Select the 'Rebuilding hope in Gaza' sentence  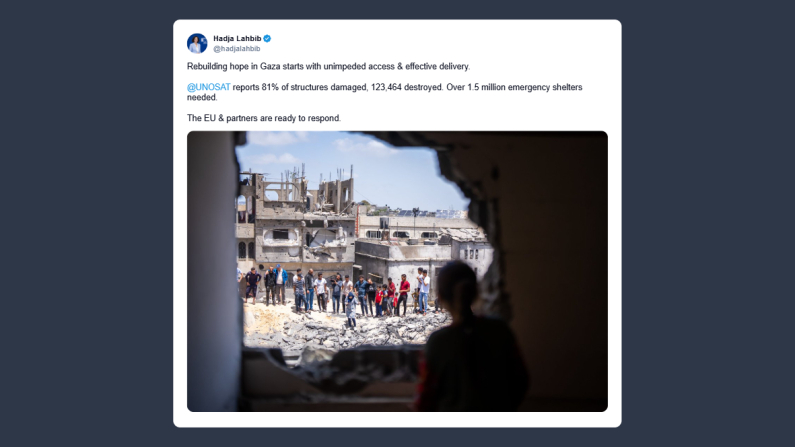pos(329,66)
